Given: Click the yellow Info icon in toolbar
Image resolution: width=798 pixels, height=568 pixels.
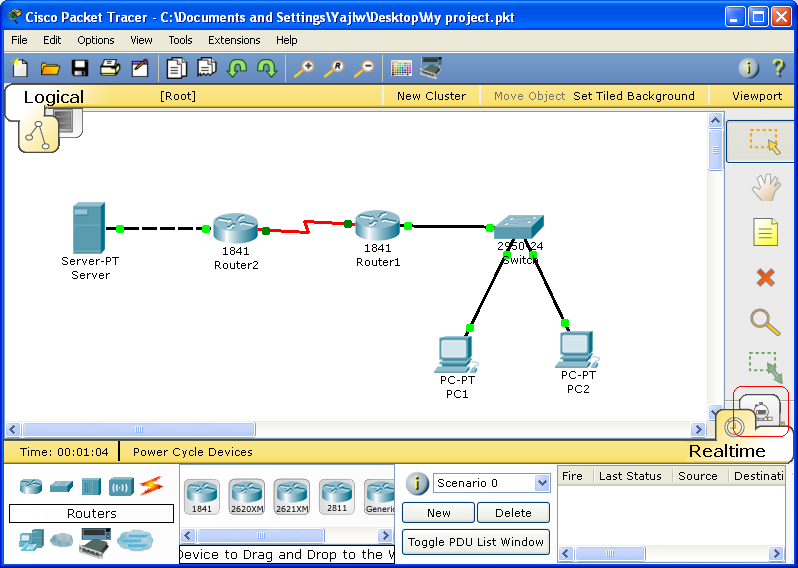Looking at the screenshot, I should click(x=749, y=68).
